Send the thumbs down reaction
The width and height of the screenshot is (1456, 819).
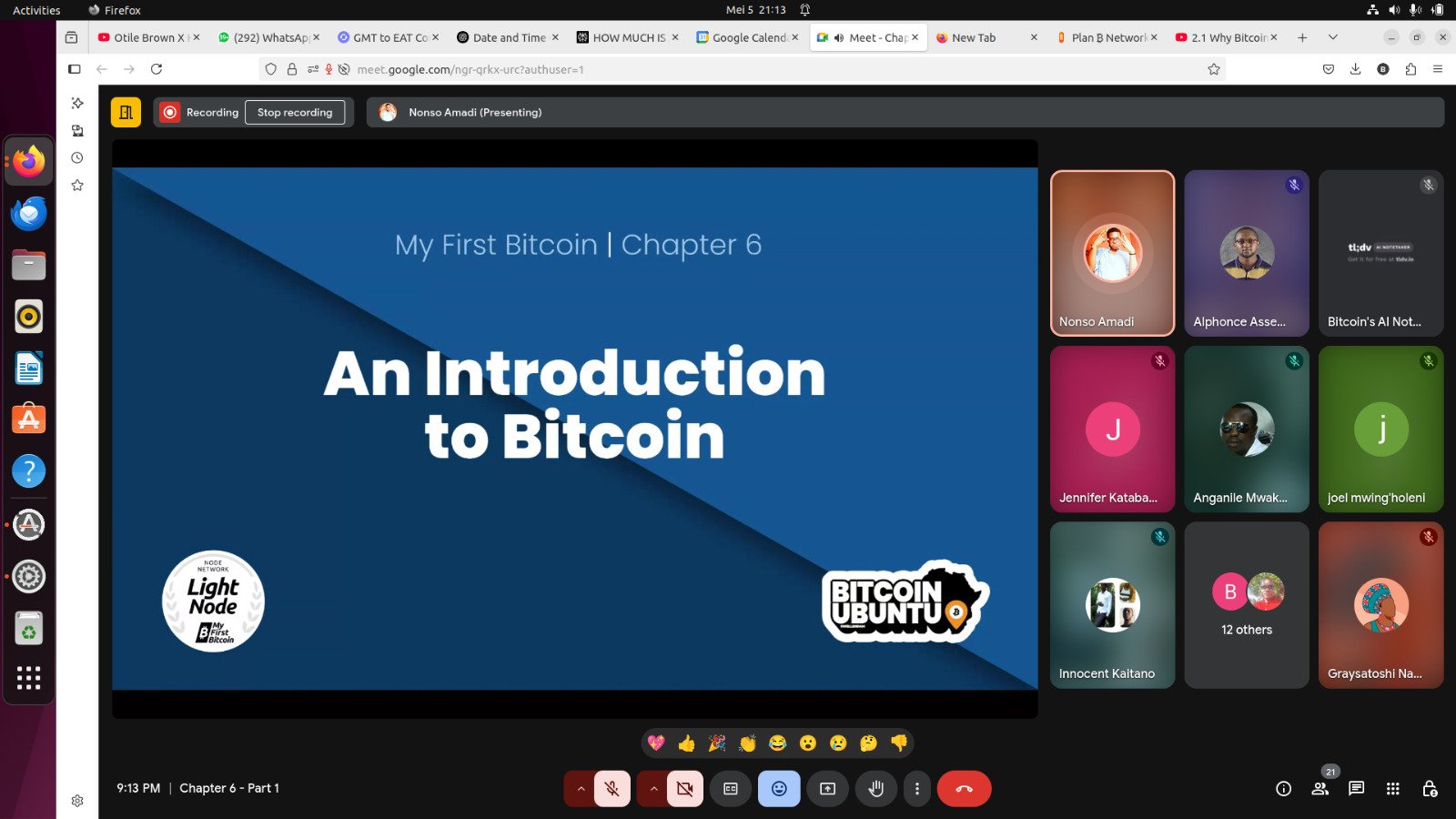899,743
